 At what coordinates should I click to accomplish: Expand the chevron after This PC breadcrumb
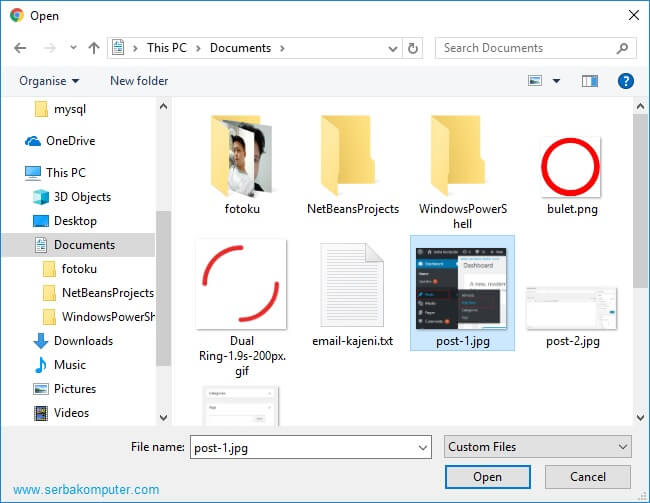198,49
